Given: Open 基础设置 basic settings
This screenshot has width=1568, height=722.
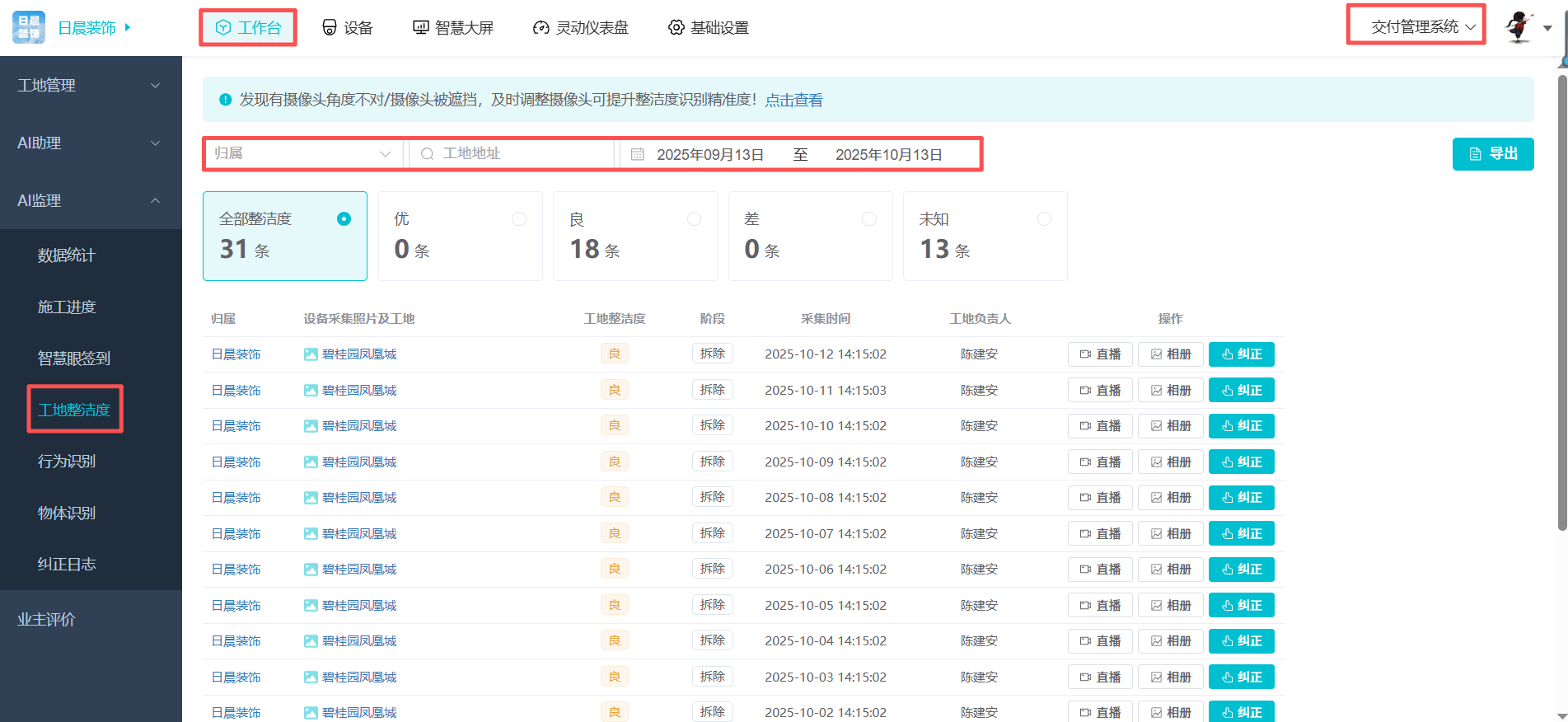Looking at the screenshot, I should [709, 28].
